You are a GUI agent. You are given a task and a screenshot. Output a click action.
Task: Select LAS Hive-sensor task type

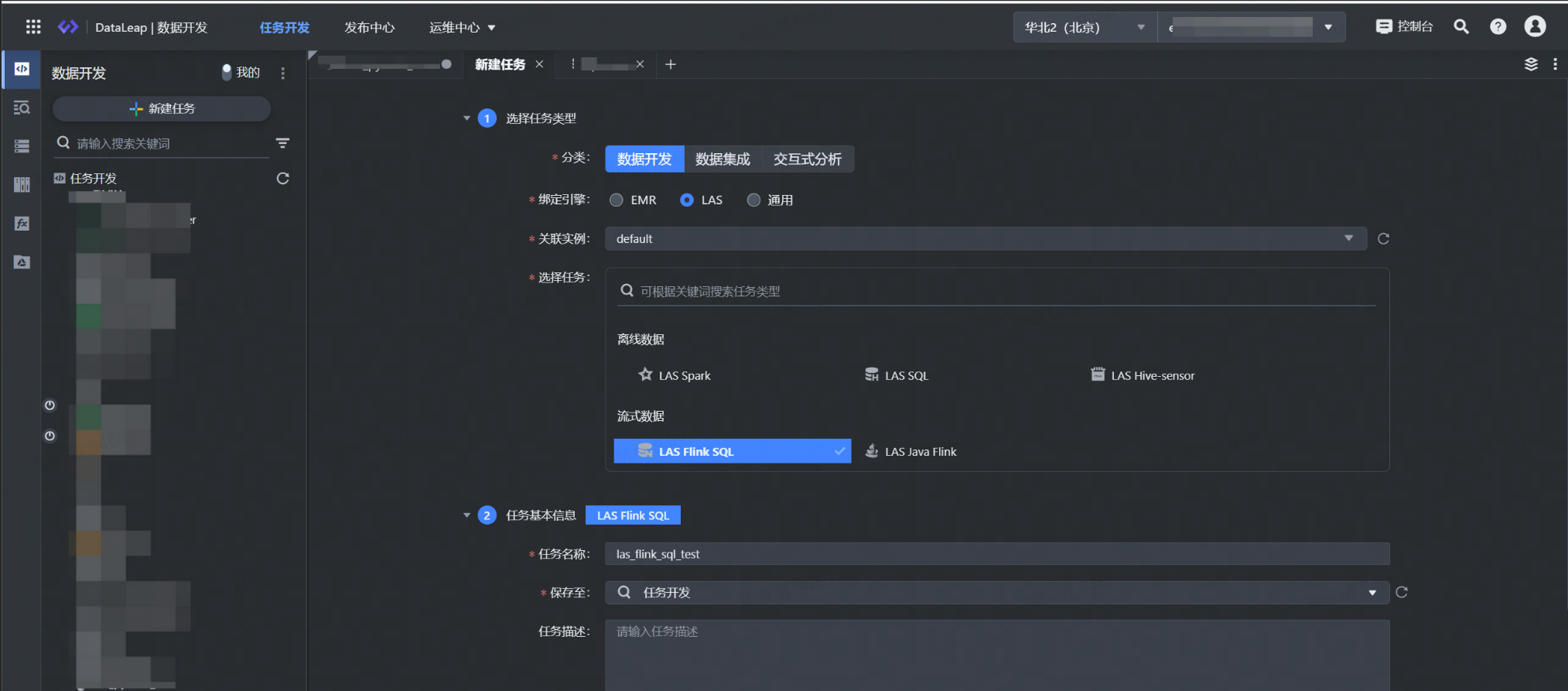(1143, 375)
